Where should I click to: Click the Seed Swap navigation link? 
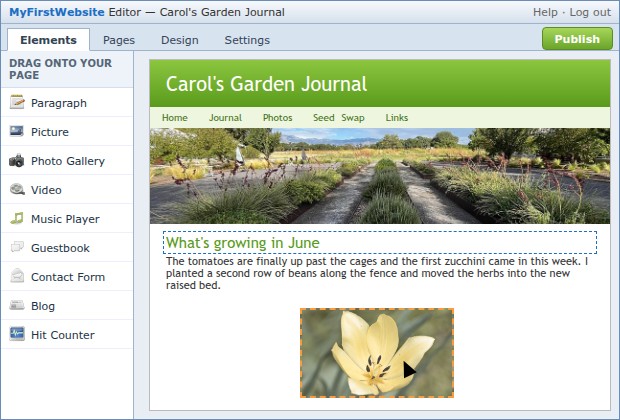(338, 118)
